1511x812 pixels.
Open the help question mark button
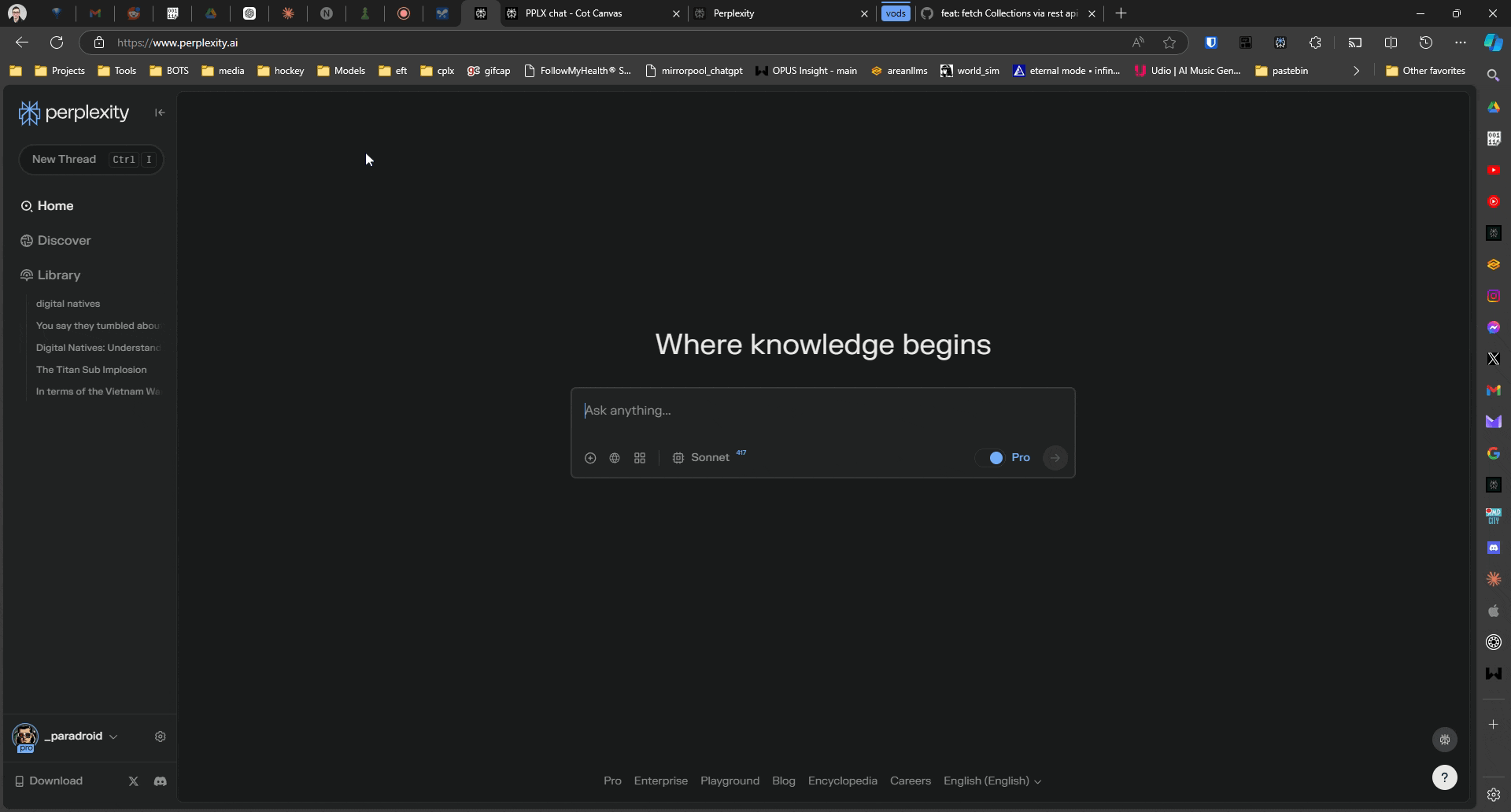(x=1444, y=777)
